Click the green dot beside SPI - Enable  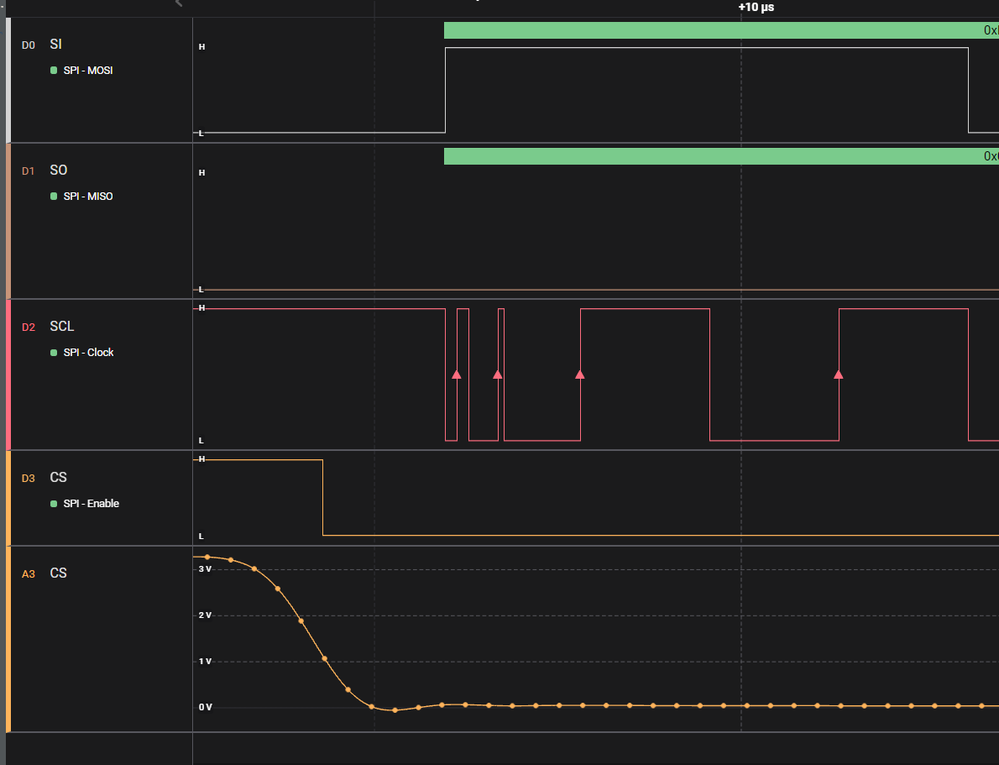pos(54,503)
